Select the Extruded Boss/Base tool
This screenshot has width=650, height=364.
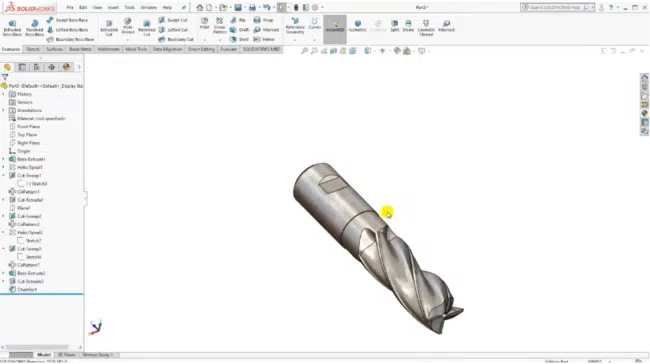pos(12,27)
